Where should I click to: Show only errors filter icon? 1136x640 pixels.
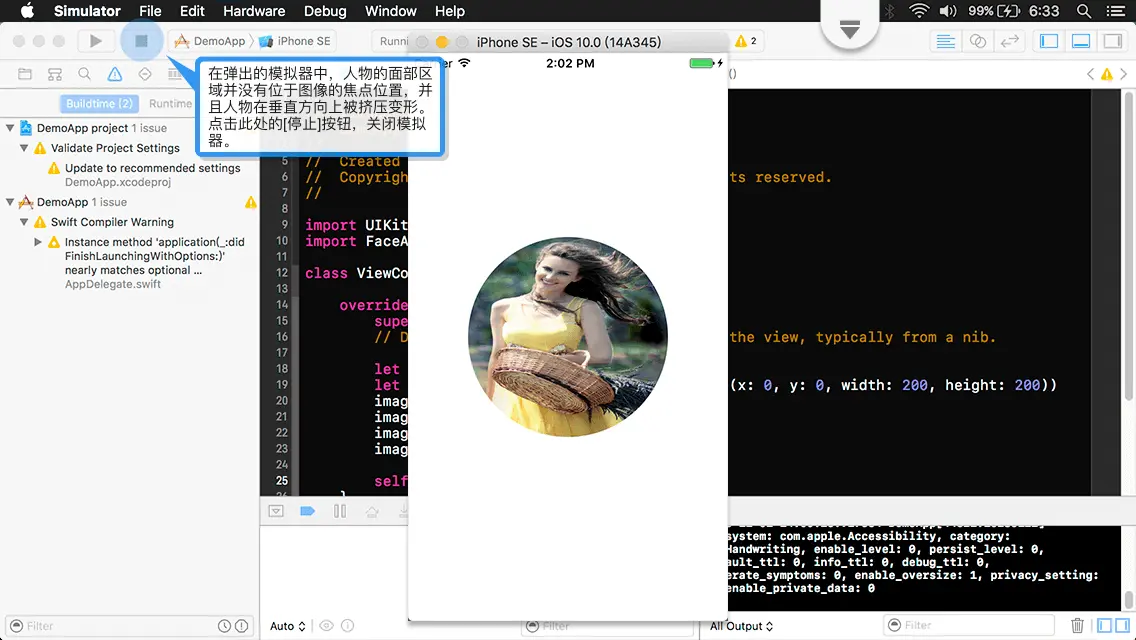tap(242, 626)
